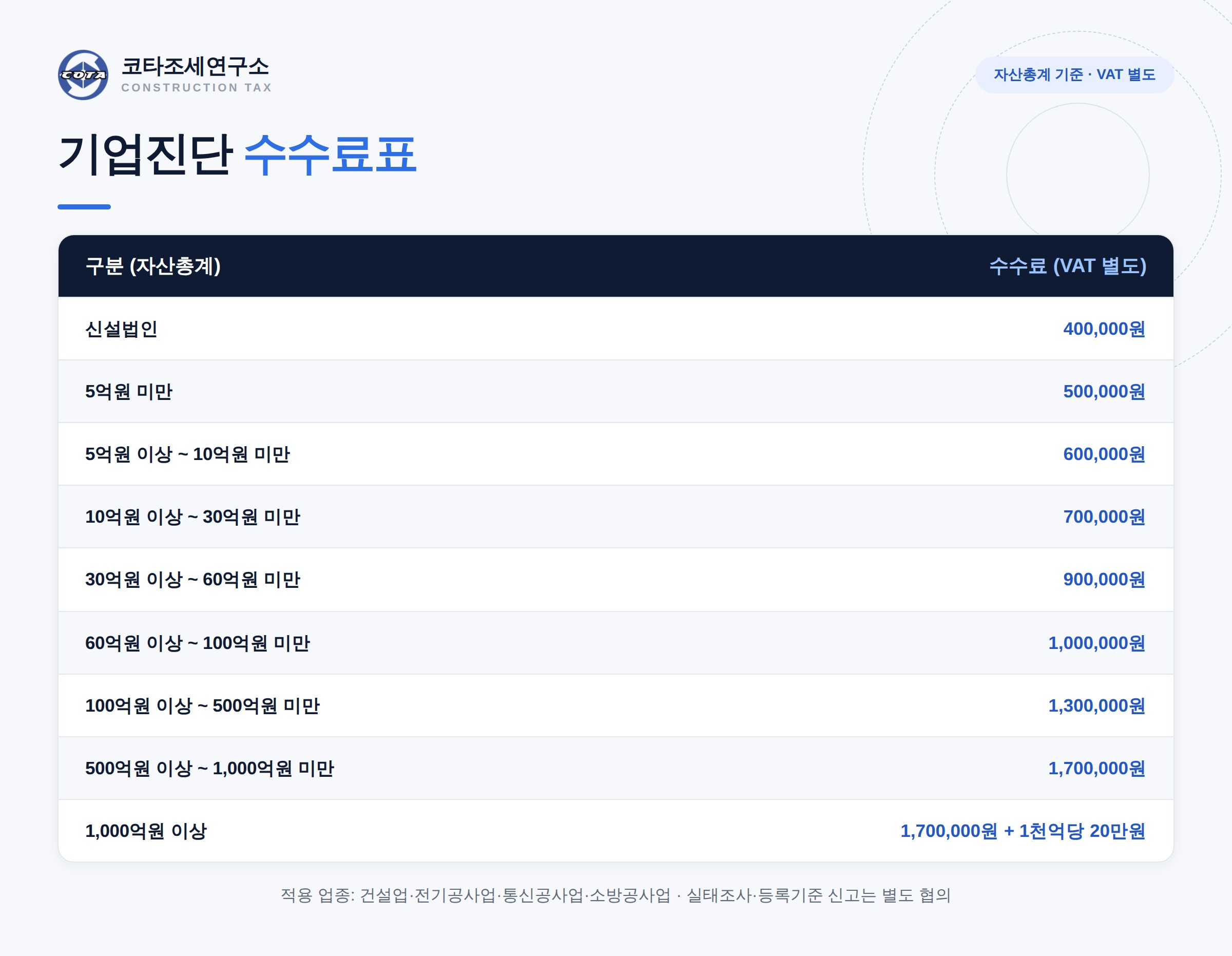
Task: Click the 수수료 (VAT 별도) column header
Action: pyautogui.click(x=1067, y=266)
